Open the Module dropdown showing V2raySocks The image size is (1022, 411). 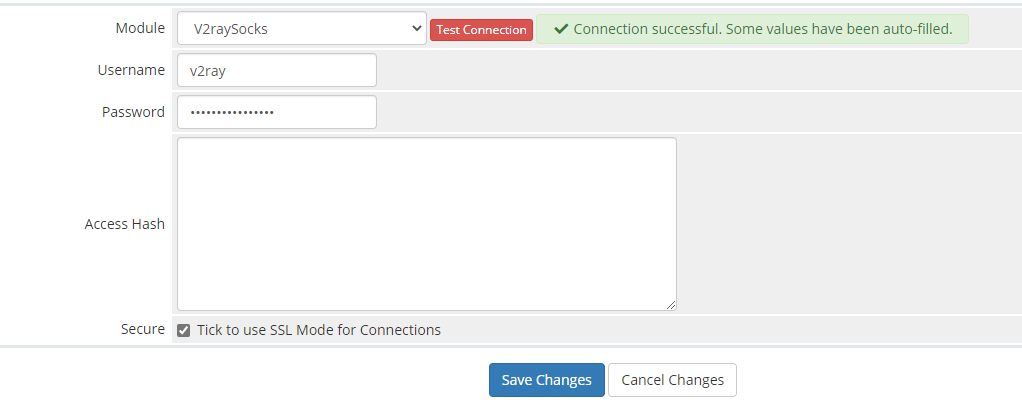click(x=300, y=29)
